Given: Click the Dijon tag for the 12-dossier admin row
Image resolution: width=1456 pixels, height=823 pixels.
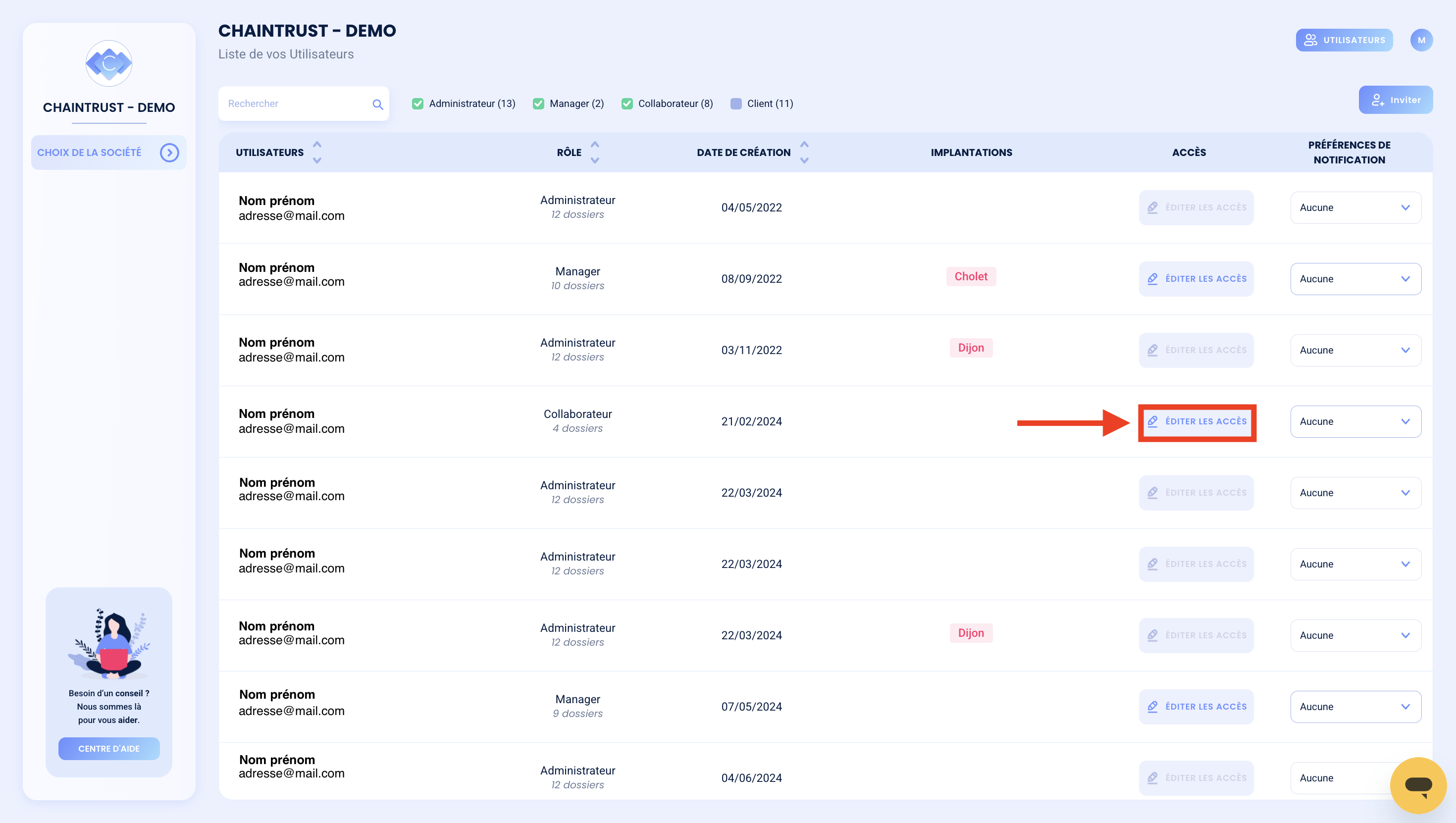Looking at the screenshot, I should [971, 633].
